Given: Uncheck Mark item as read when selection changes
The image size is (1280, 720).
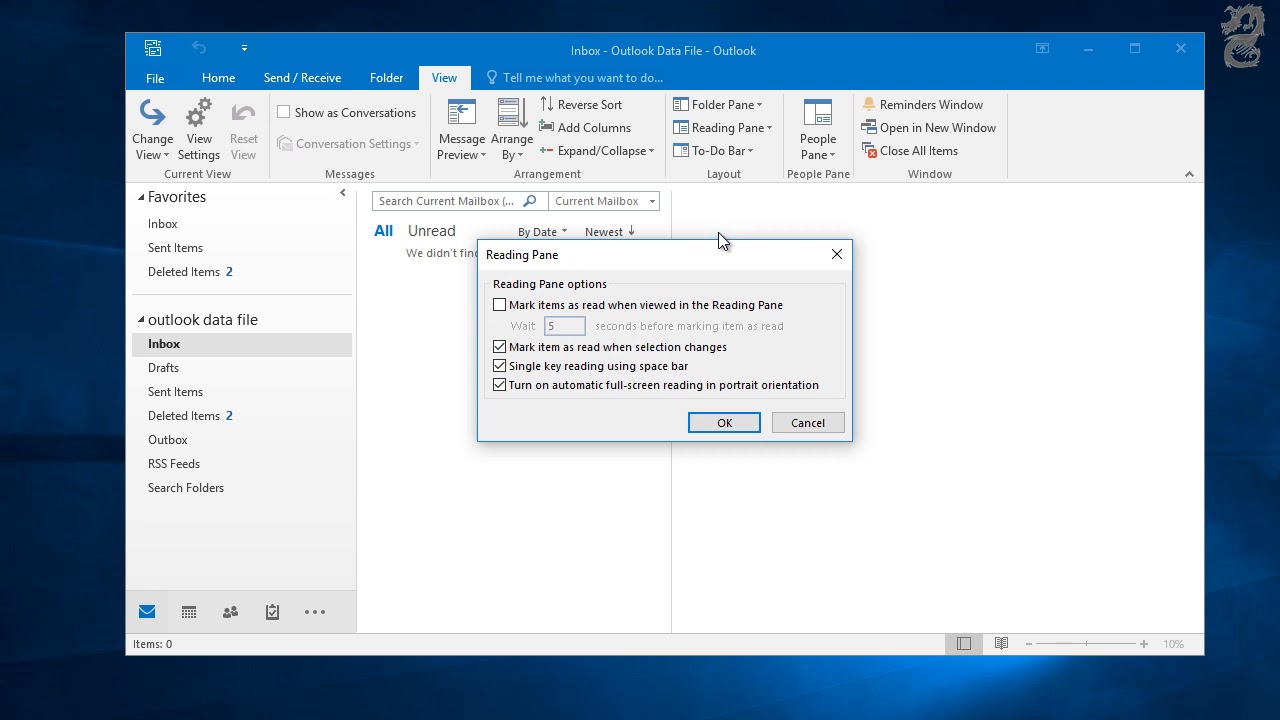Looking at the screenshot, I should (x=500, y=347).
